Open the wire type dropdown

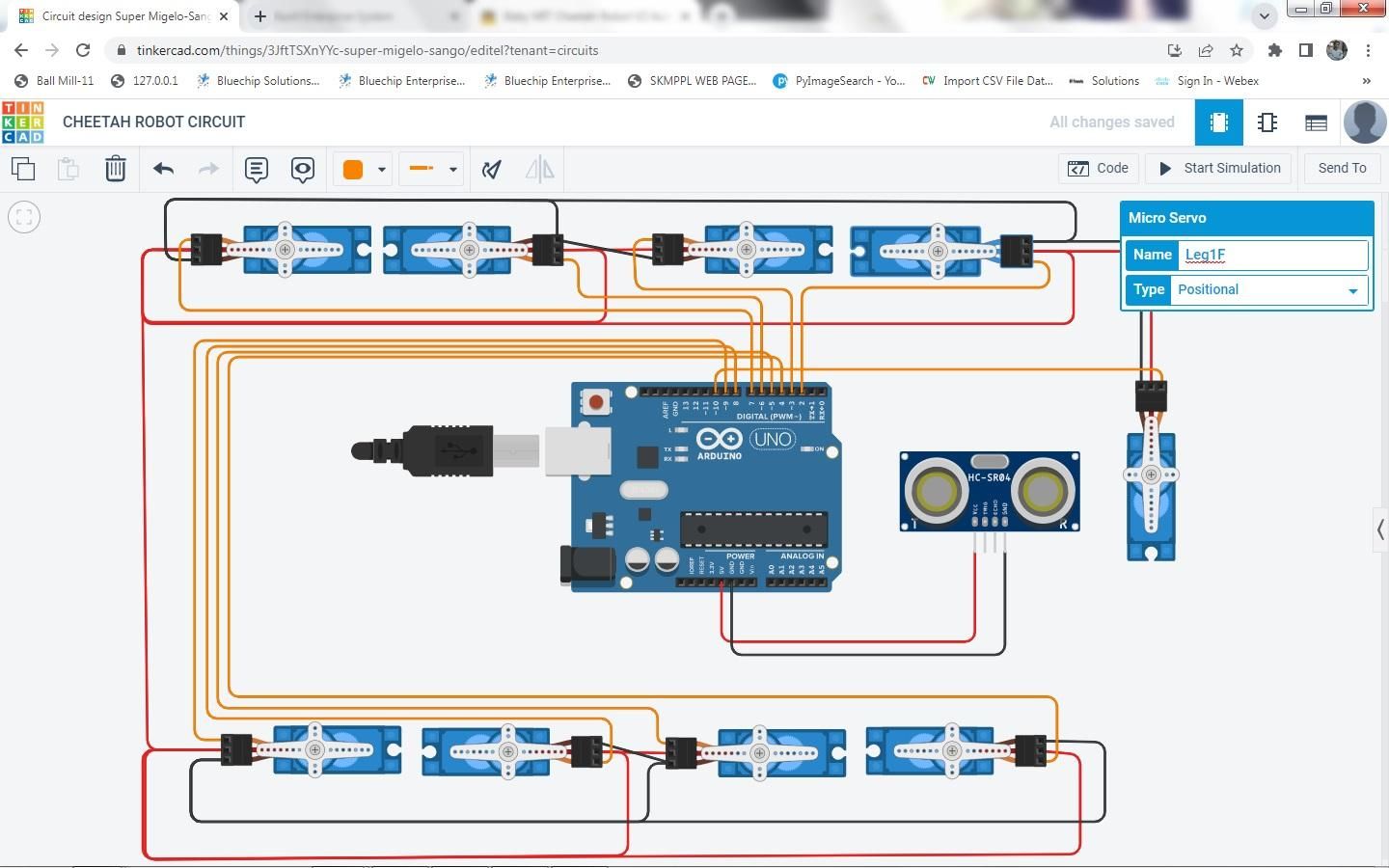point(432,170)
